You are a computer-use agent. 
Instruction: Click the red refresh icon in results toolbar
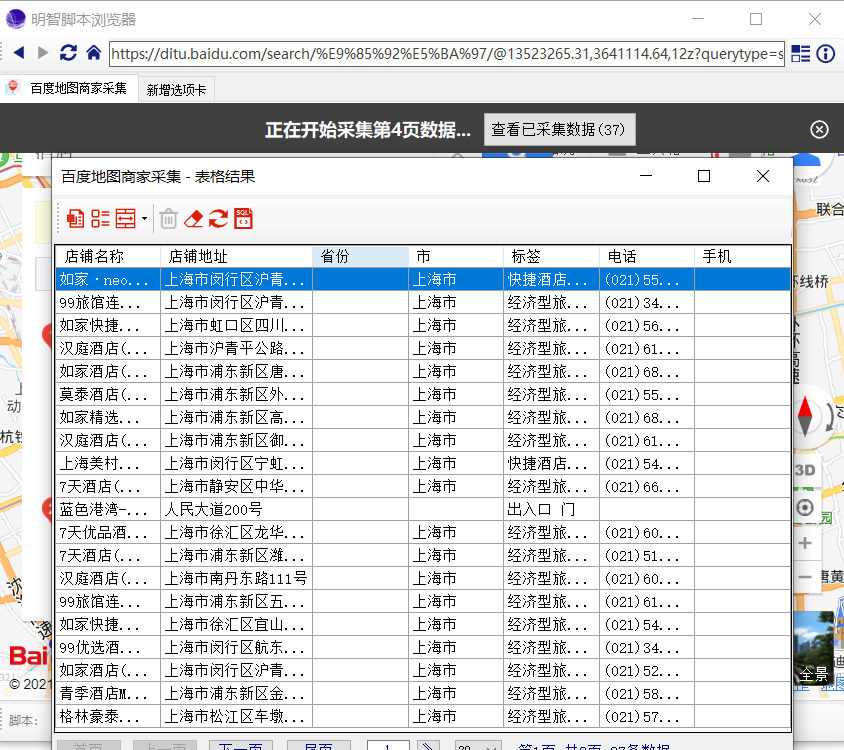click(219, 219)
